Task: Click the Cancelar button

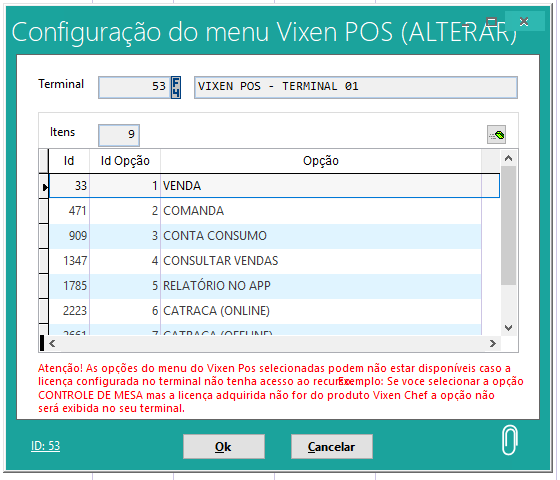Action: point(332,446)
